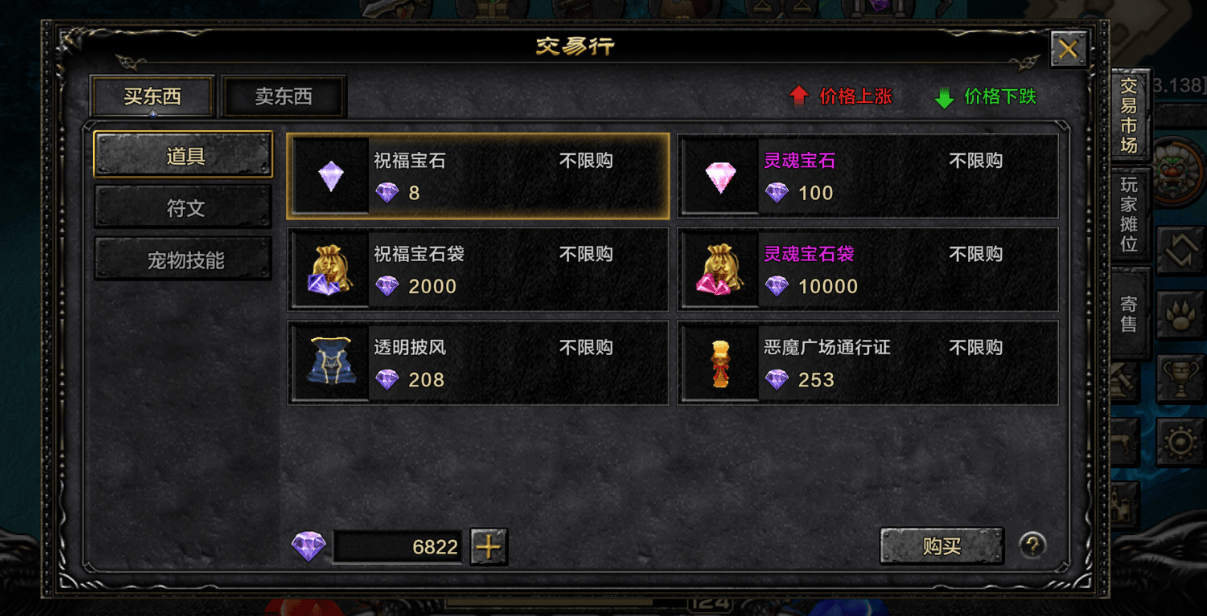
Task: Open the 宠物技能 pet skills category
Action: [x=184, y=260]
